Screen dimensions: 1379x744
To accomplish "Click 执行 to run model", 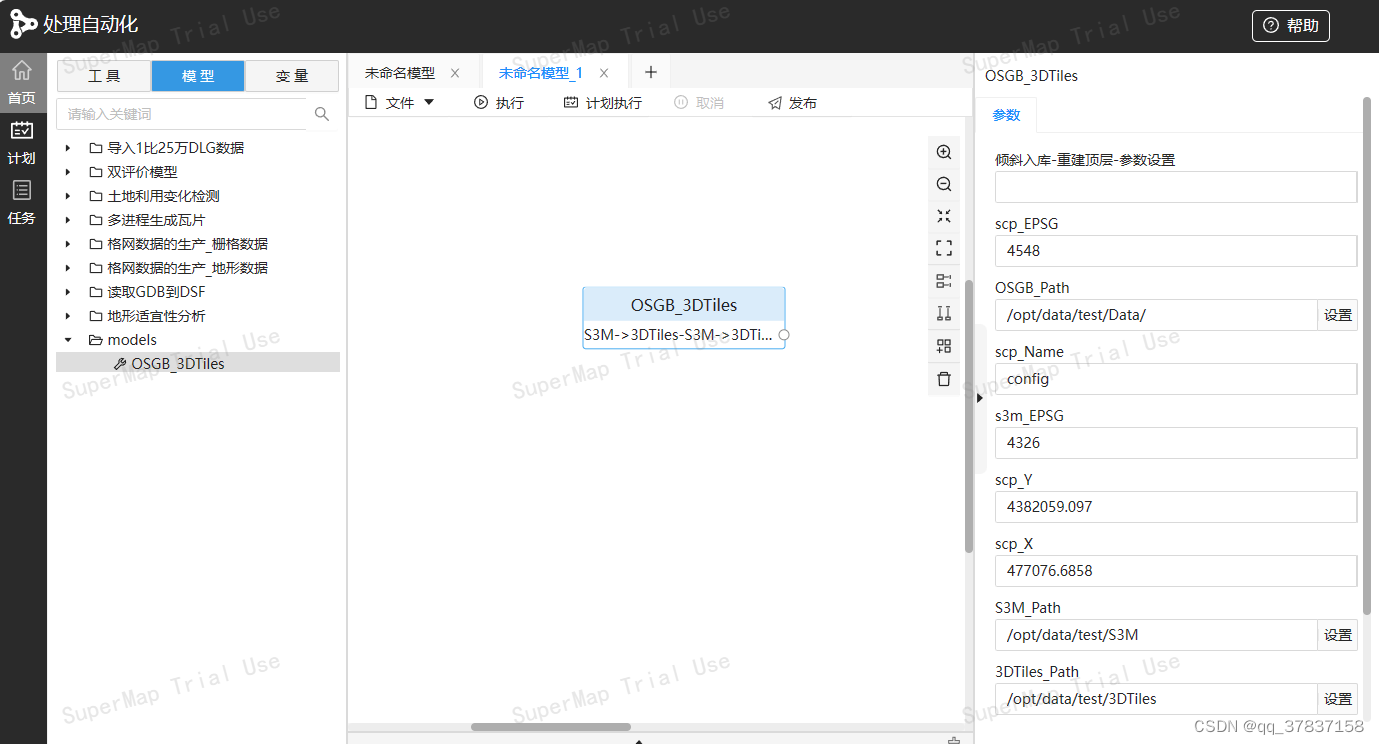I will [x=499, y=103].
